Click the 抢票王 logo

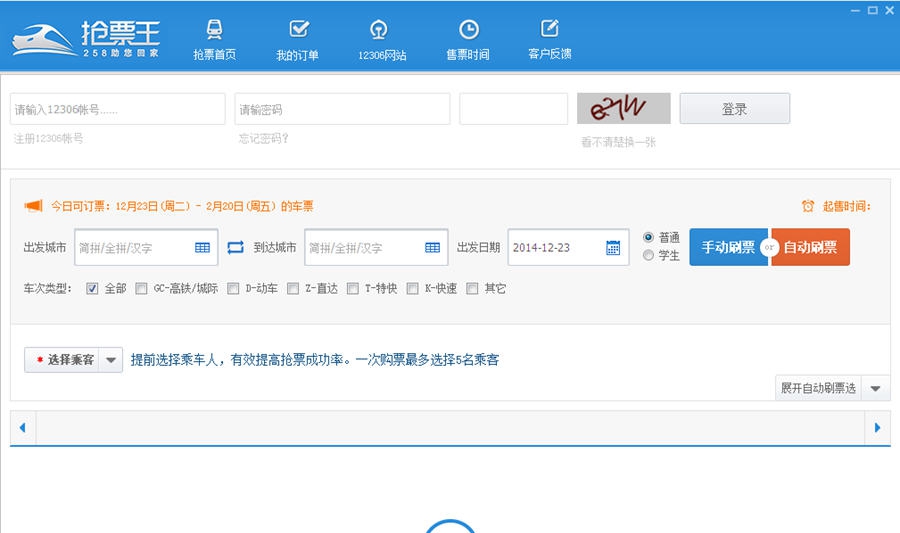(86, 39)
